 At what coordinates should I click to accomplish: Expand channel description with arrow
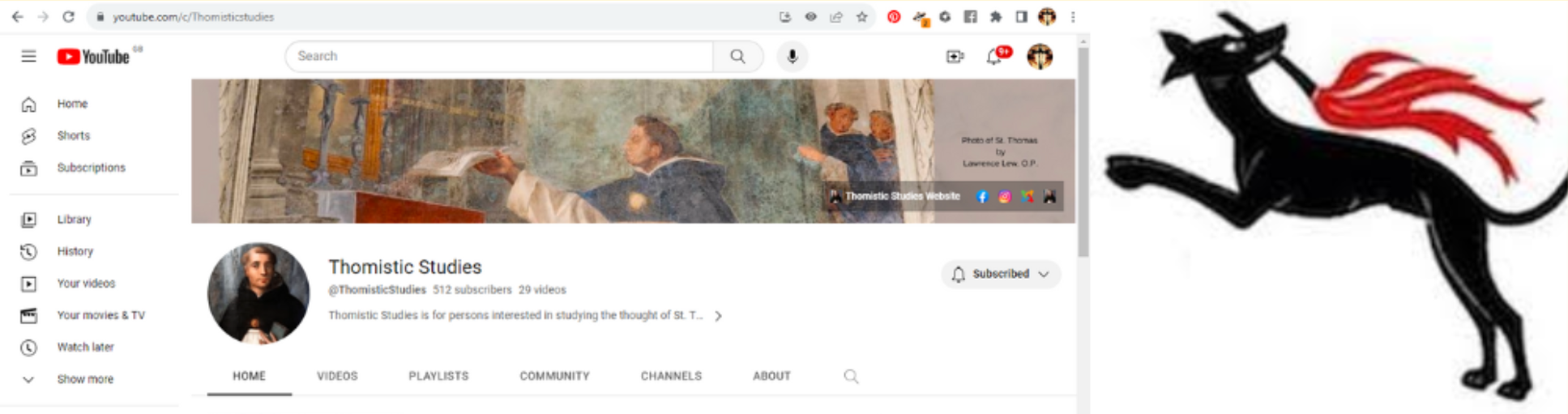point(718,316)
